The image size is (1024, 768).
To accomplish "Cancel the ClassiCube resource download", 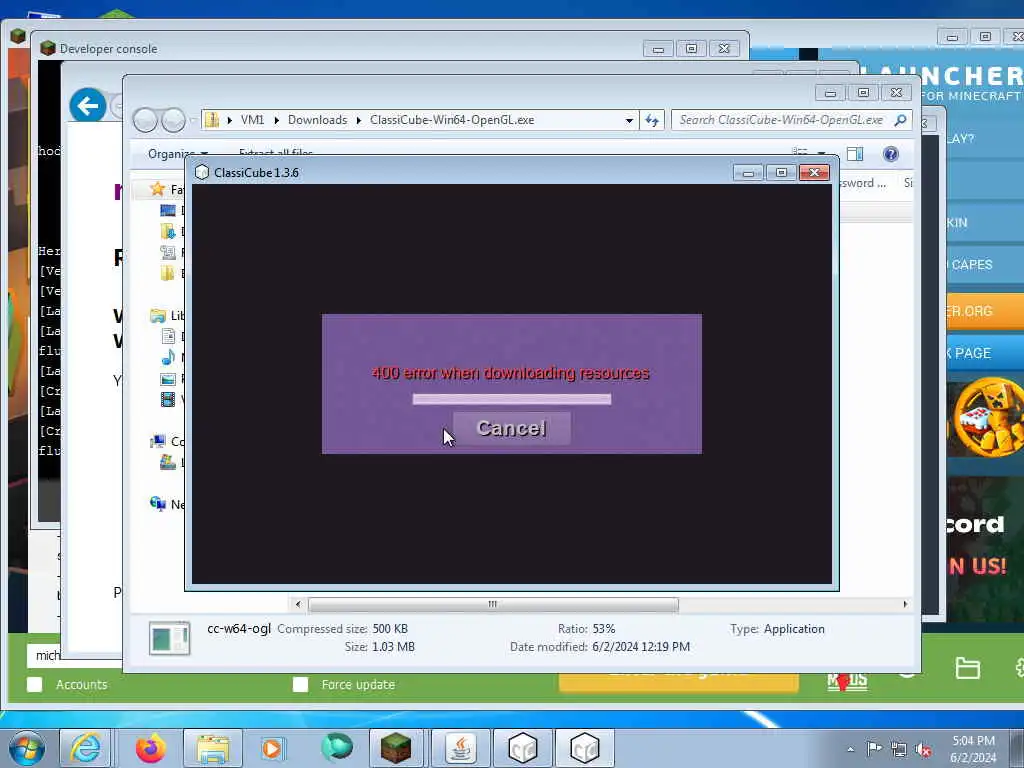I will click(511, 428).
